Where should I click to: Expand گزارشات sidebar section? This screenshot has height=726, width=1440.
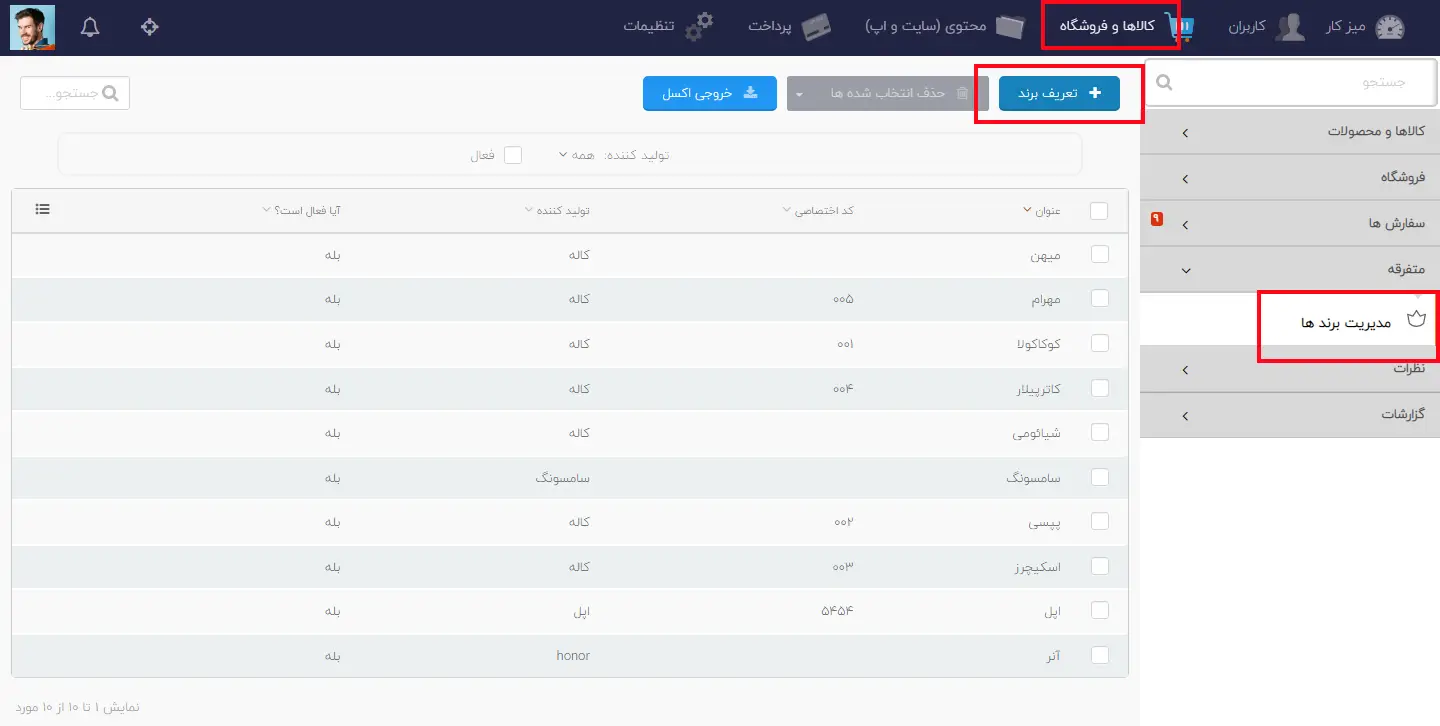pos(1290,415)
